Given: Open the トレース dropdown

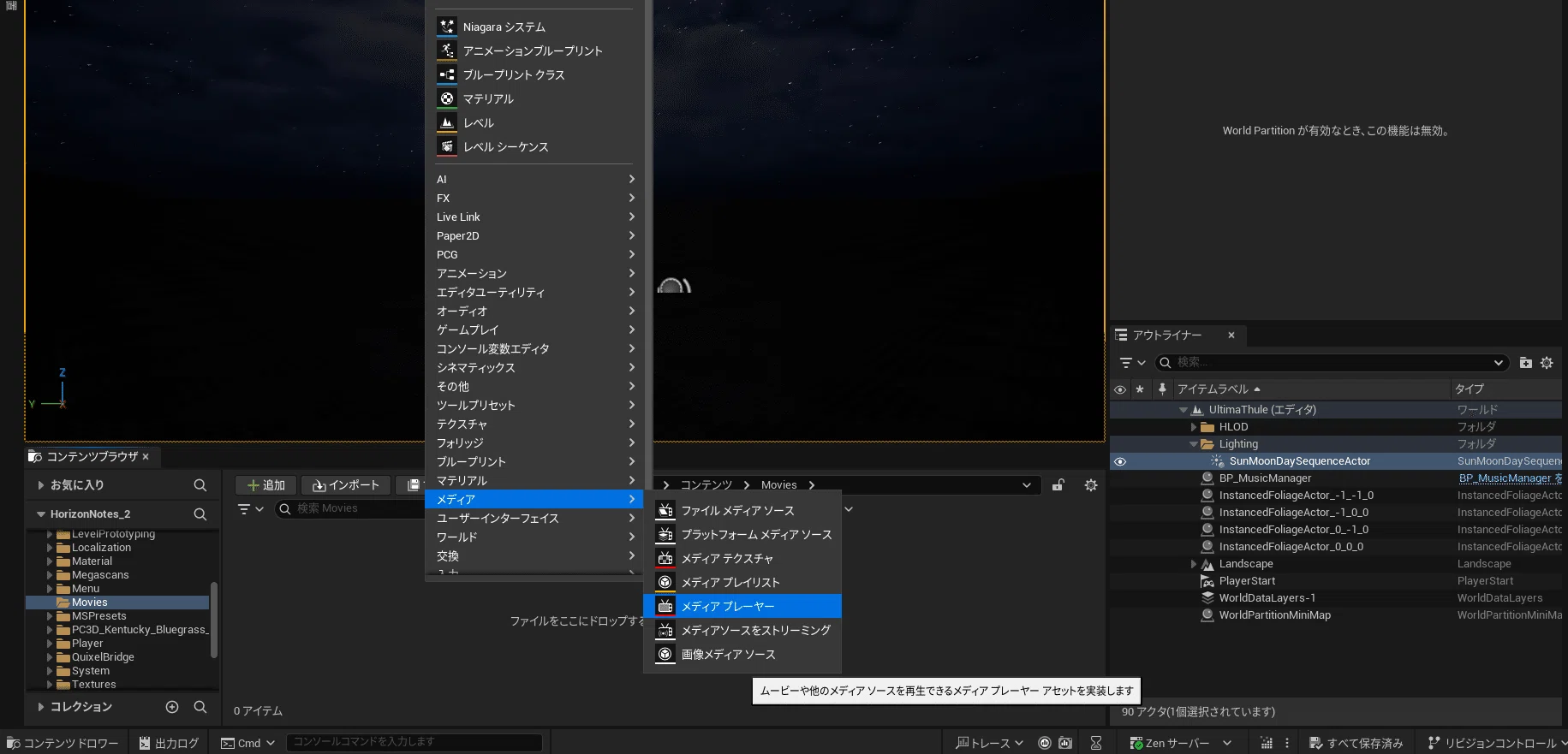Looking at the screenshot, I should pos(989,743).
